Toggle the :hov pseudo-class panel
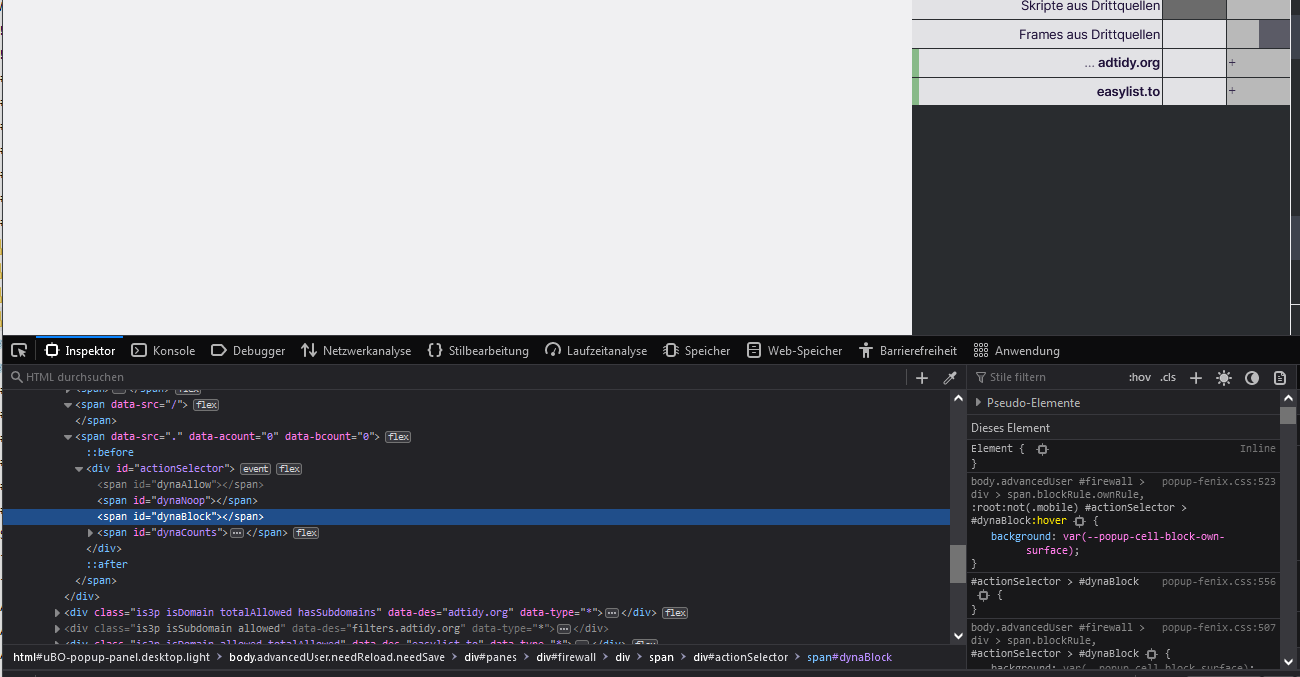Screen dimensions: 1300x677 click(1139, 377)
